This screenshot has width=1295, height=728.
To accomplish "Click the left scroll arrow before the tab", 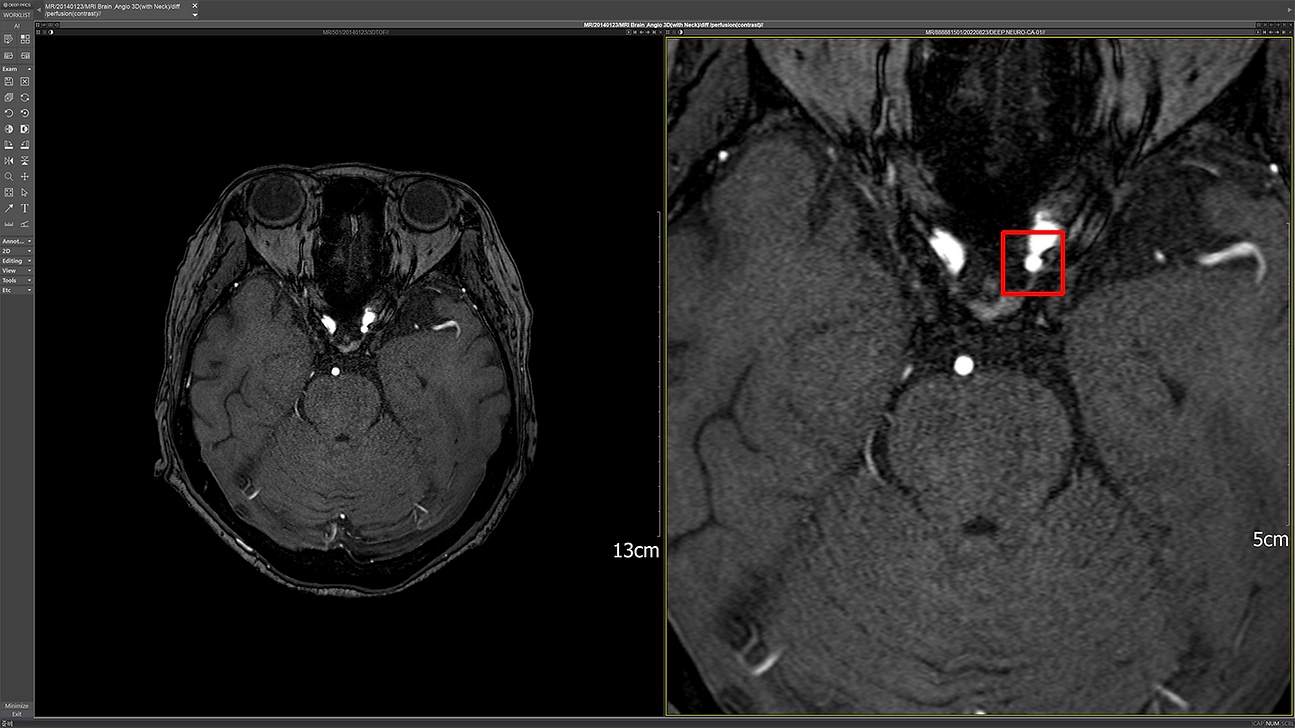I will click(39, 10).
